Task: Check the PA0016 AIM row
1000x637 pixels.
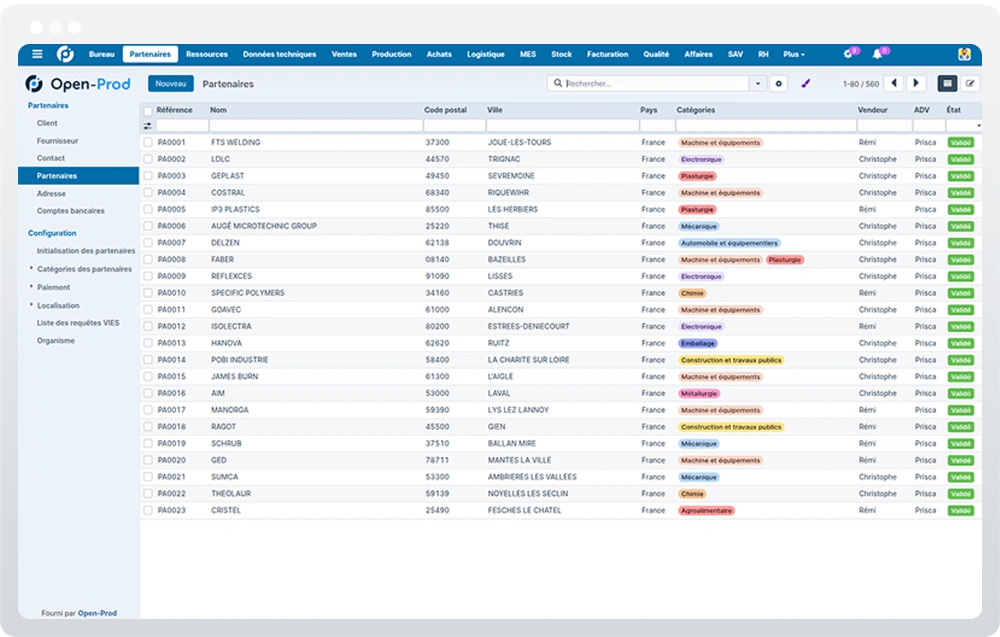Action: pyautogui.click(x=148, y=393)
